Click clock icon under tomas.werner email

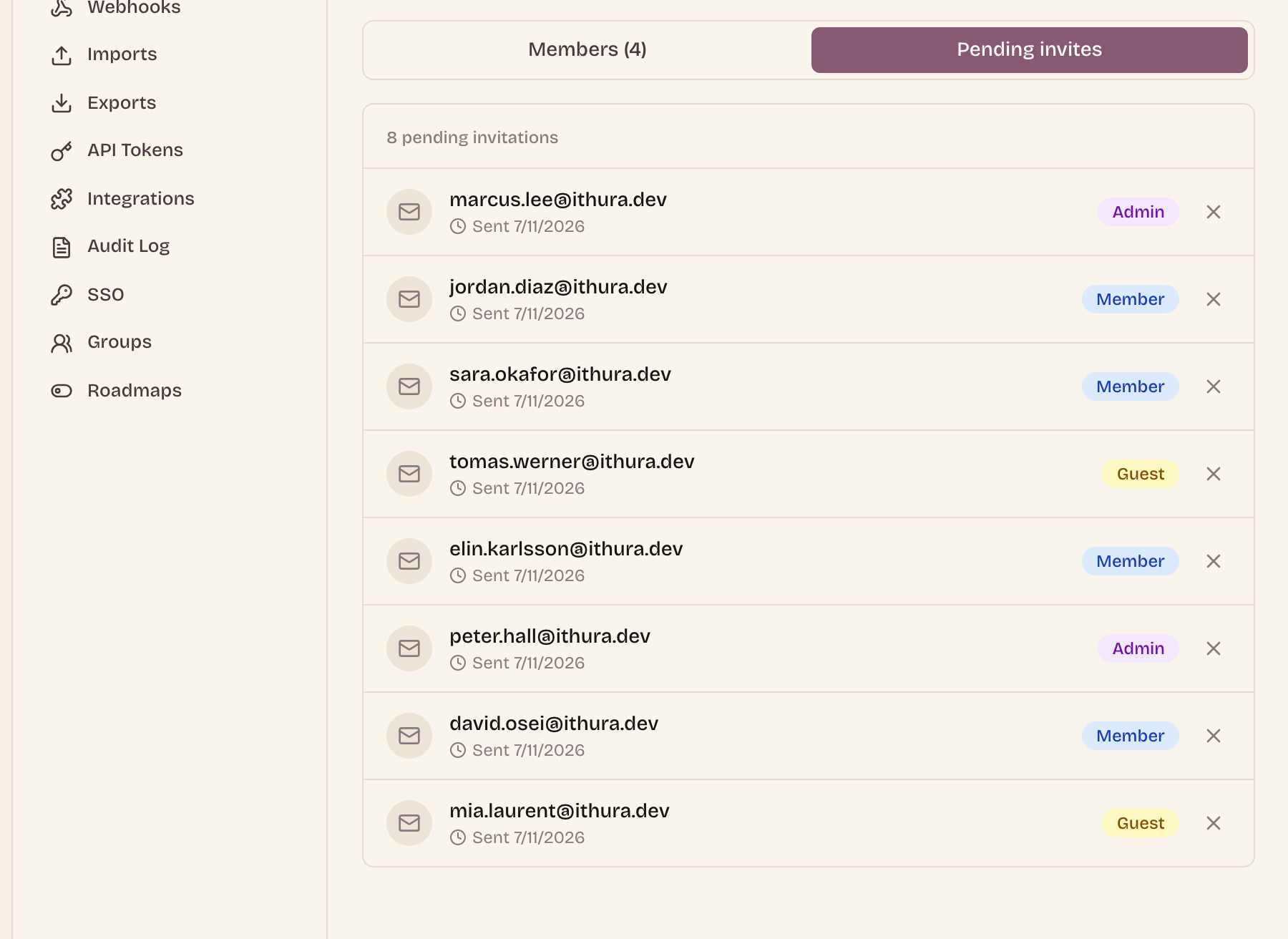458,488
